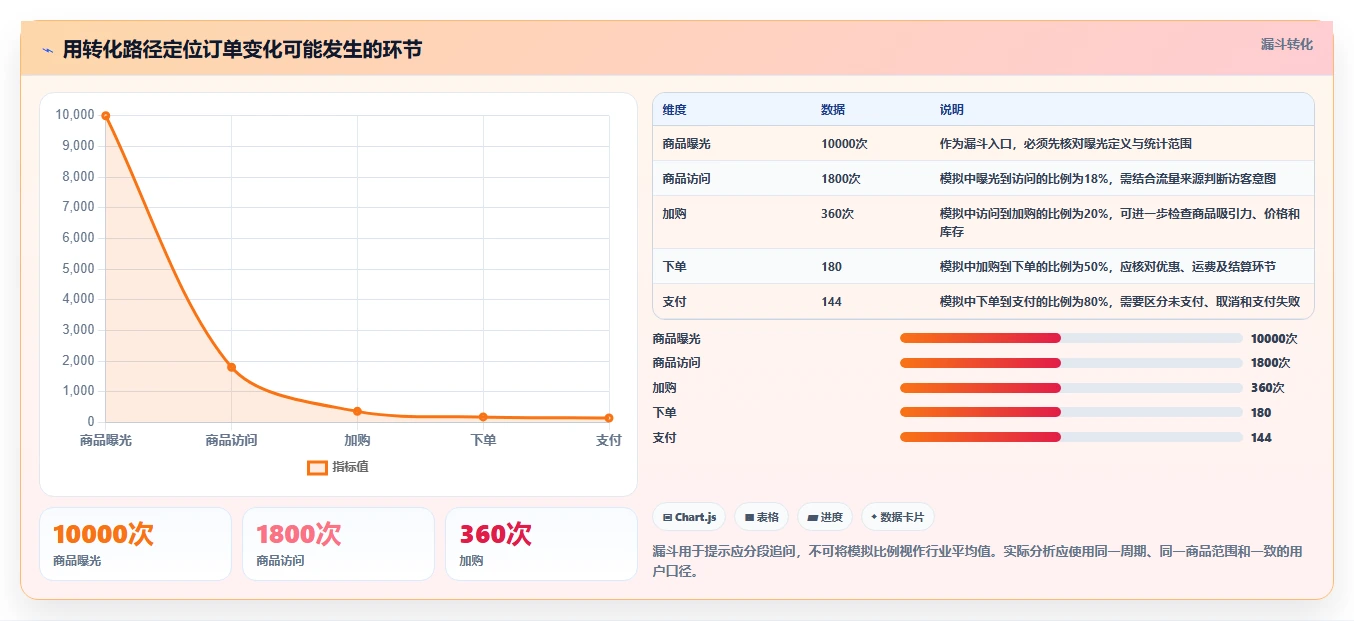Screen dimensions: 1354x621
Task: Click the 支付 progress bar
Action: (1071, 437)
